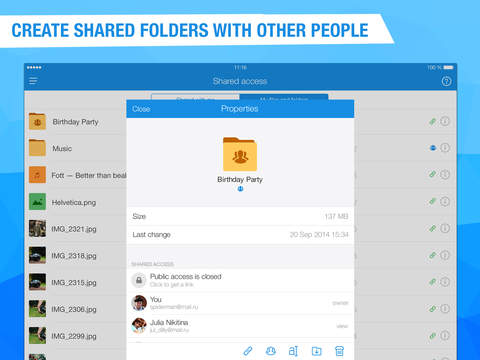This screenshot has width=480, height=360.
Task: Open IMG_2318.jpg thumbnail
Action: (x=37, y=255)
